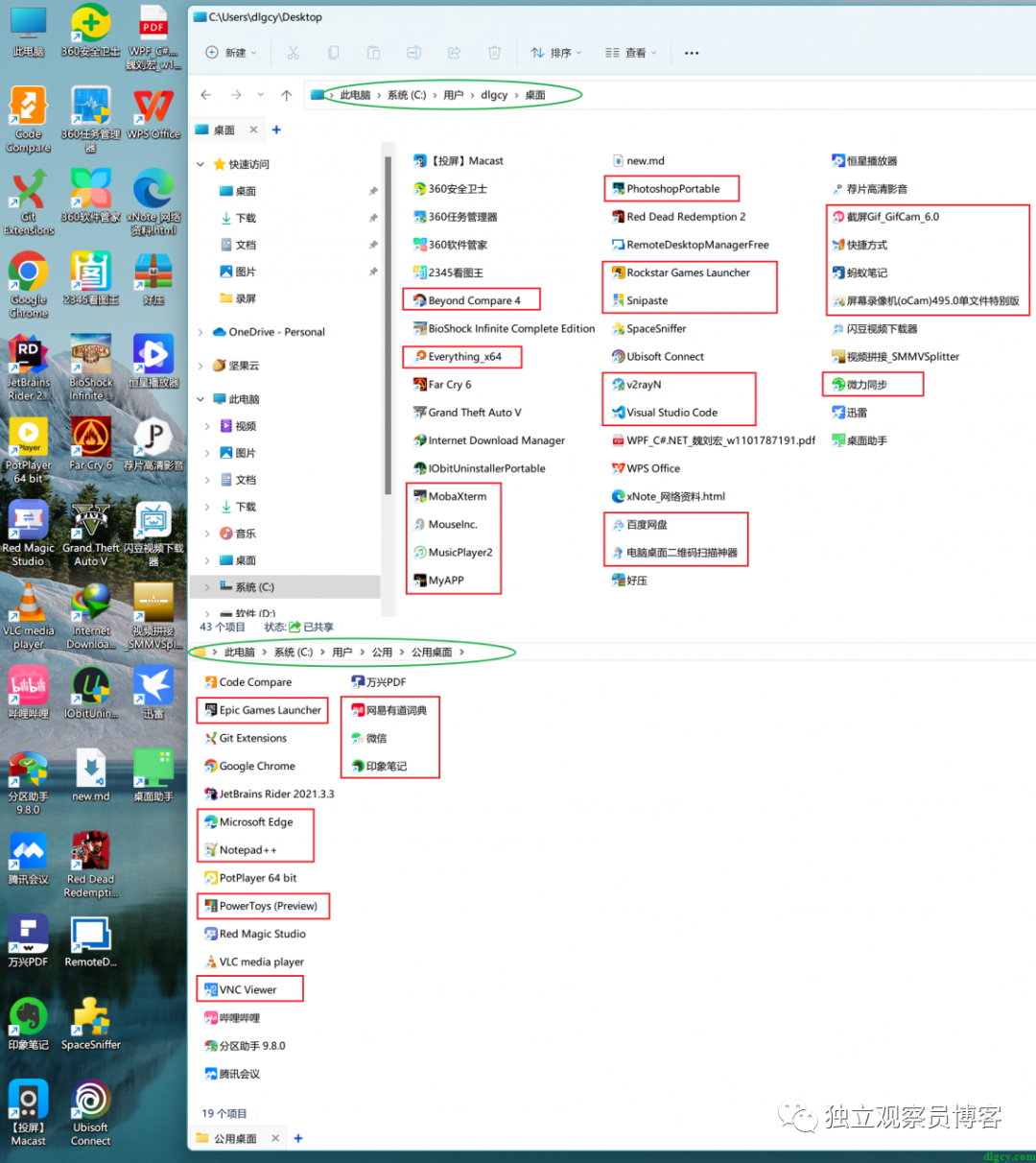The image size is (1036, 1163).
Task: Add a new tab next to 桌面
Action: (x=276, y=130)
